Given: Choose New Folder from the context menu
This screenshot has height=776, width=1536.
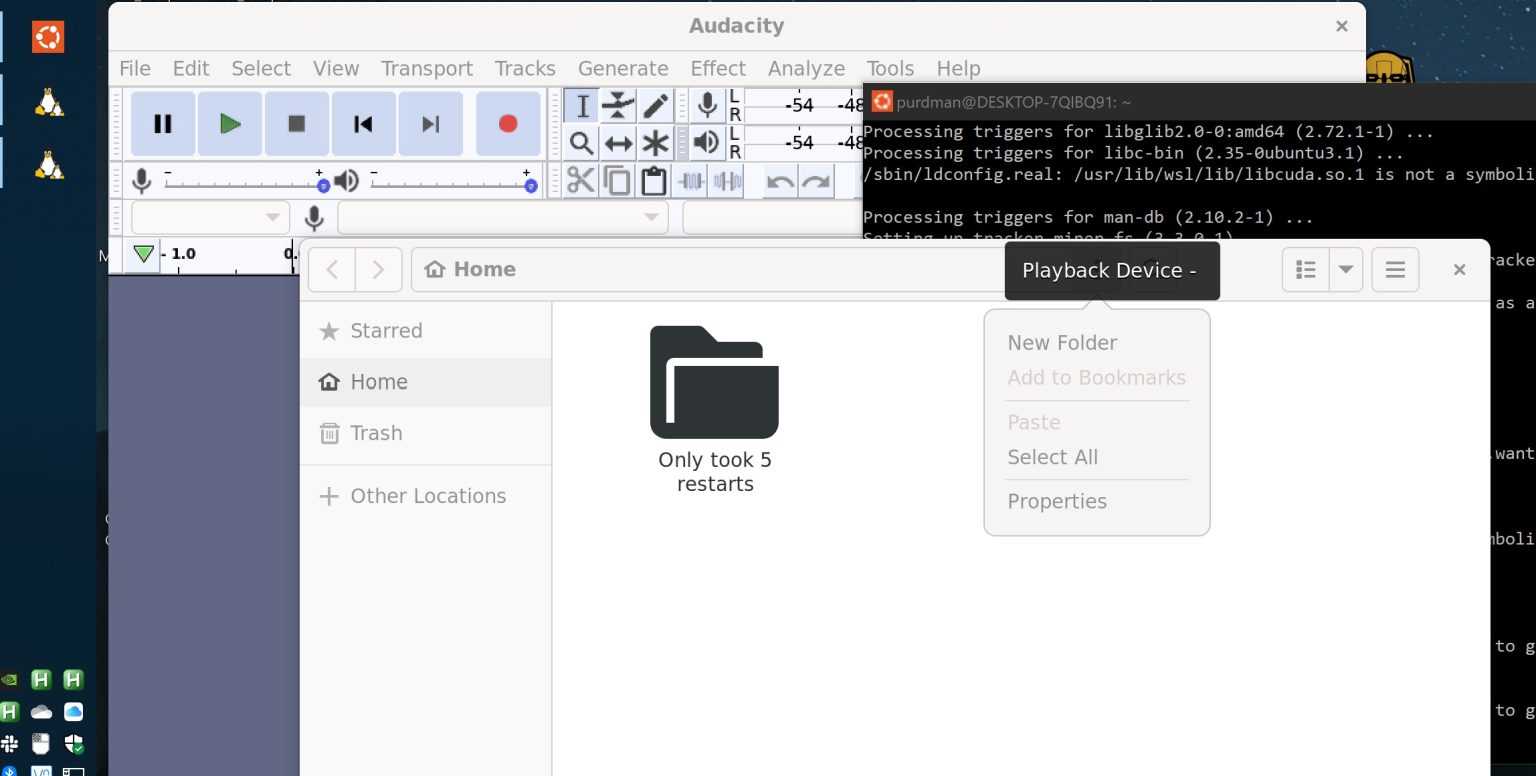Looking at the screenshot, I should [x=1062, y=343].
